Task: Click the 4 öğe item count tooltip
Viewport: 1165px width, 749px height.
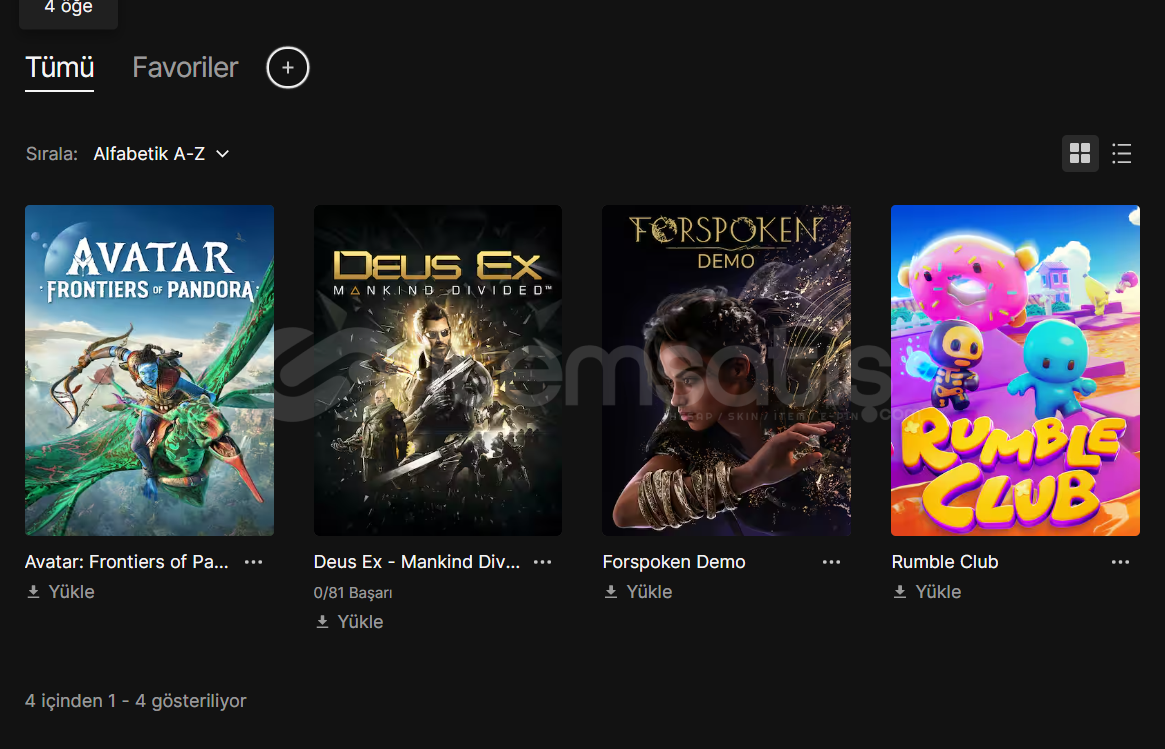Action: pyautogui.click(x=68, y=9)
